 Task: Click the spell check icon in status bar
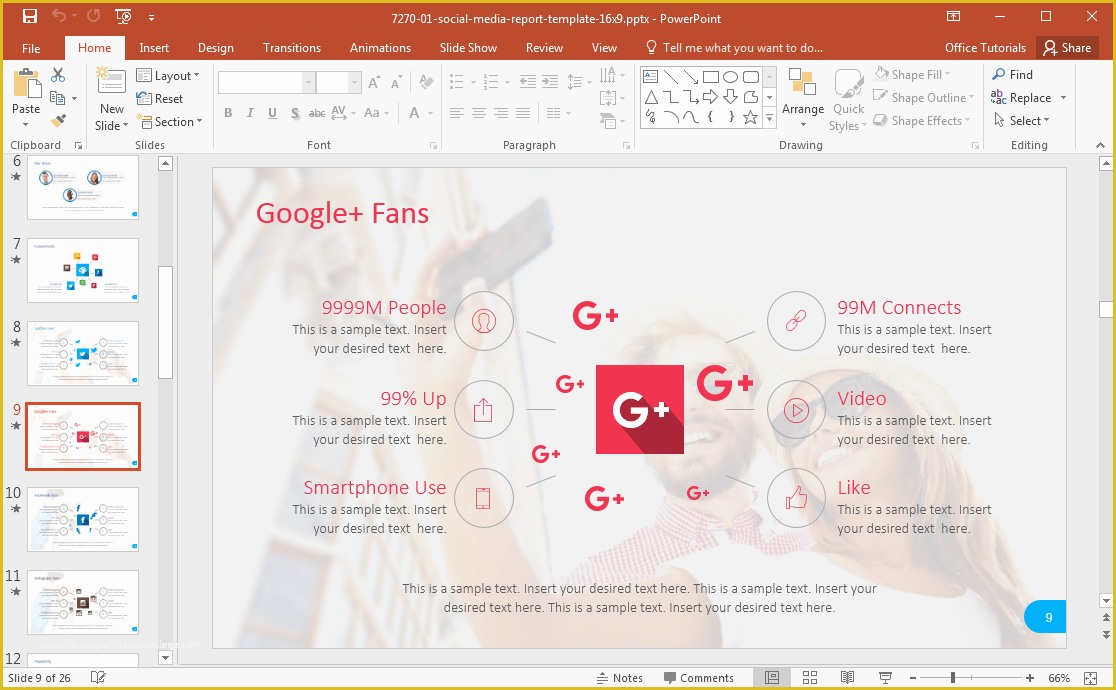tap(98, 677)
